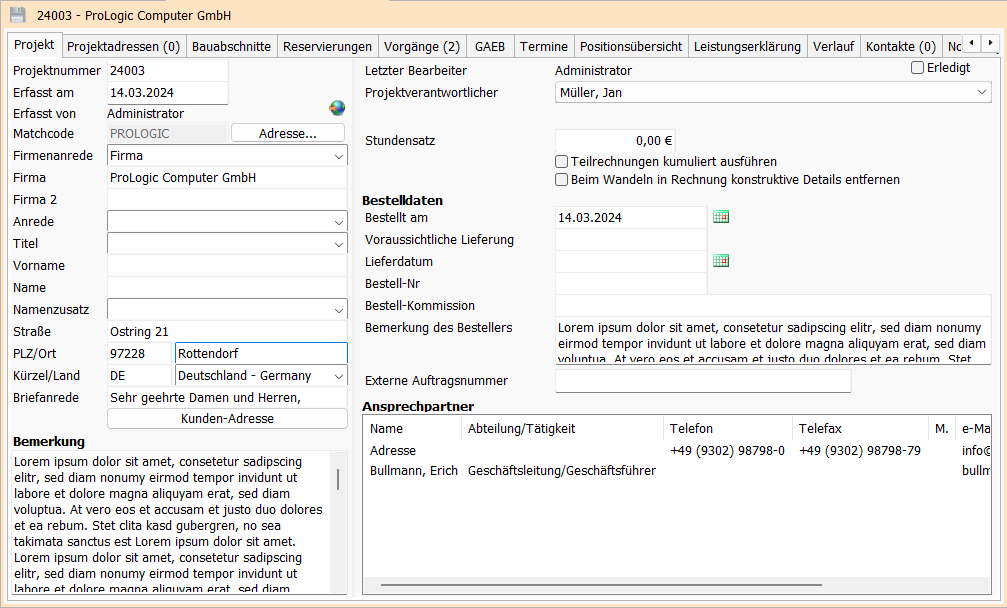Click the globe icon beside Erfasst von

click(x=337, y=108)
